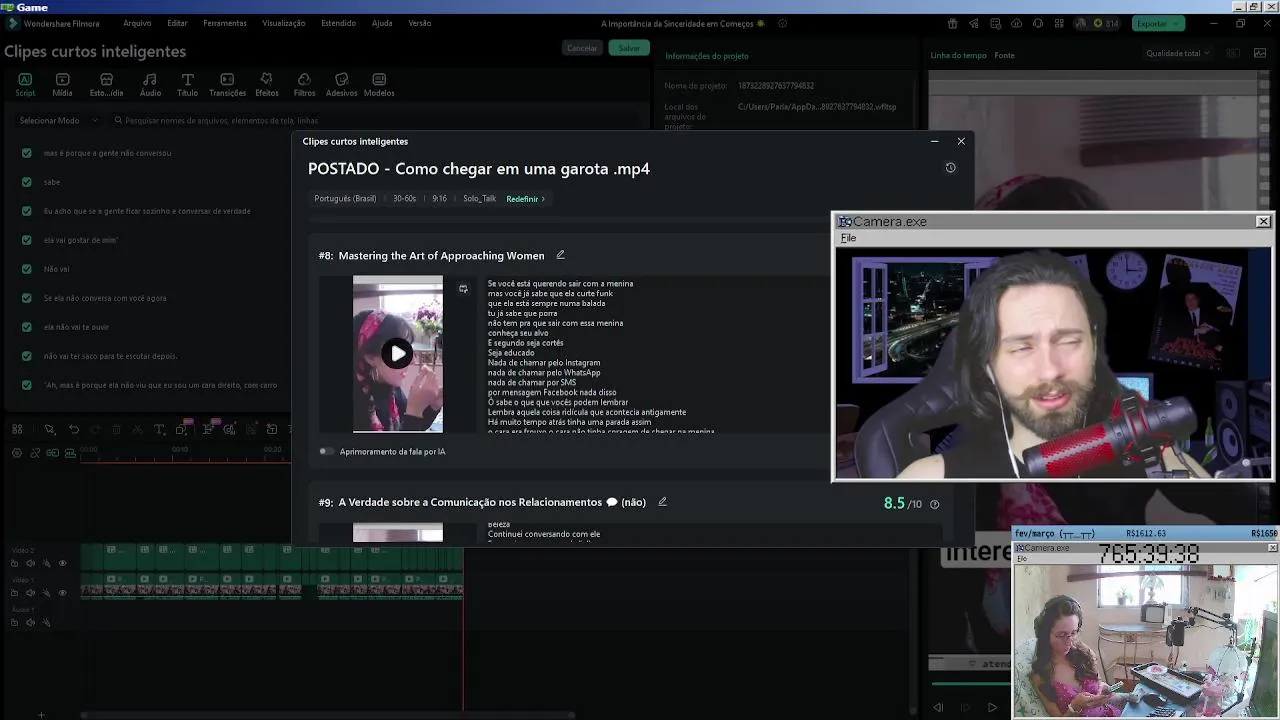Open the Título panel
The height and width of the screenshot is (720, 1280).
click(187, 85)
